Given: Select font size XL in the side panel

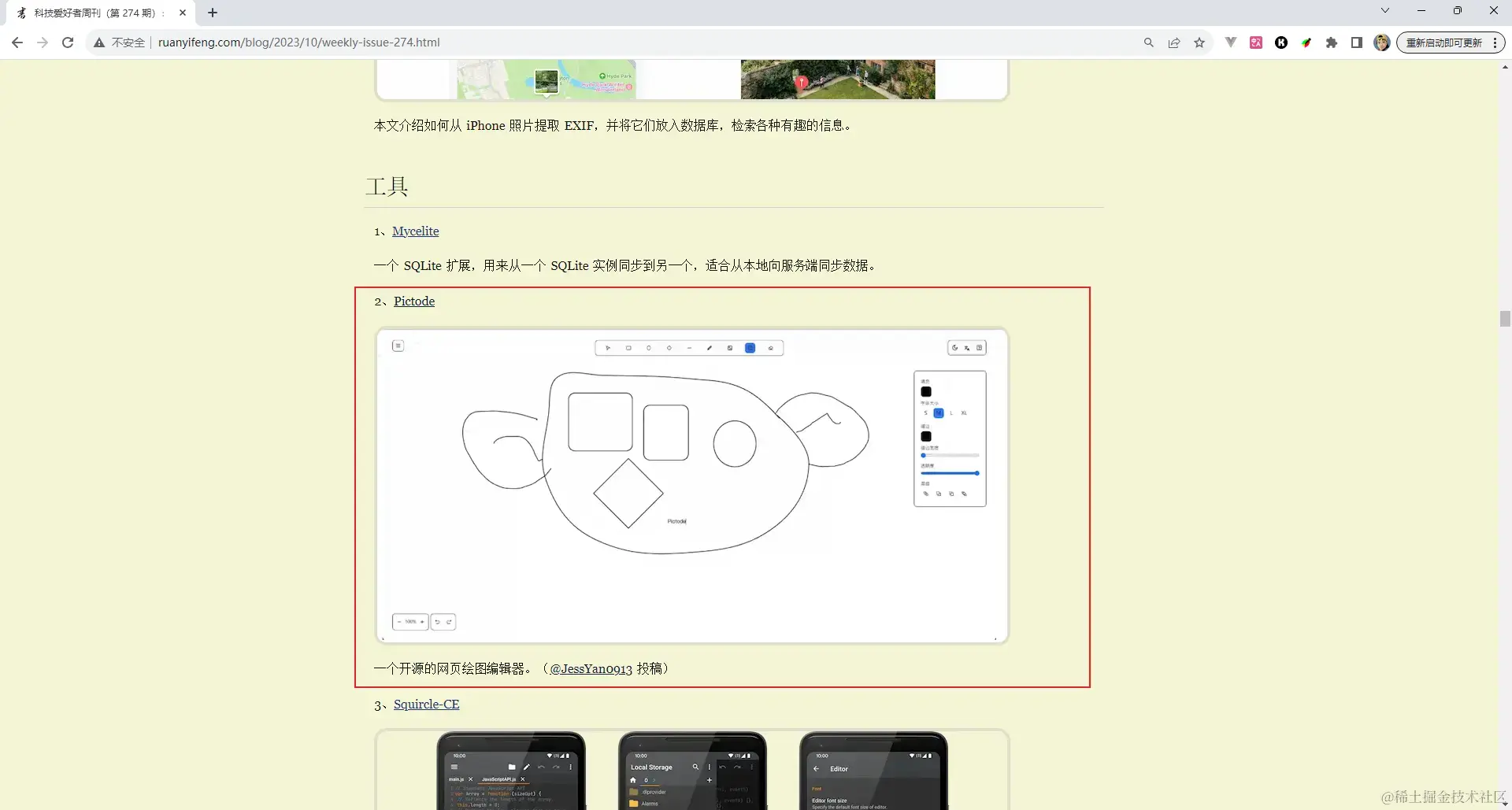Looking at the screenshot, I should coord(964,412).
